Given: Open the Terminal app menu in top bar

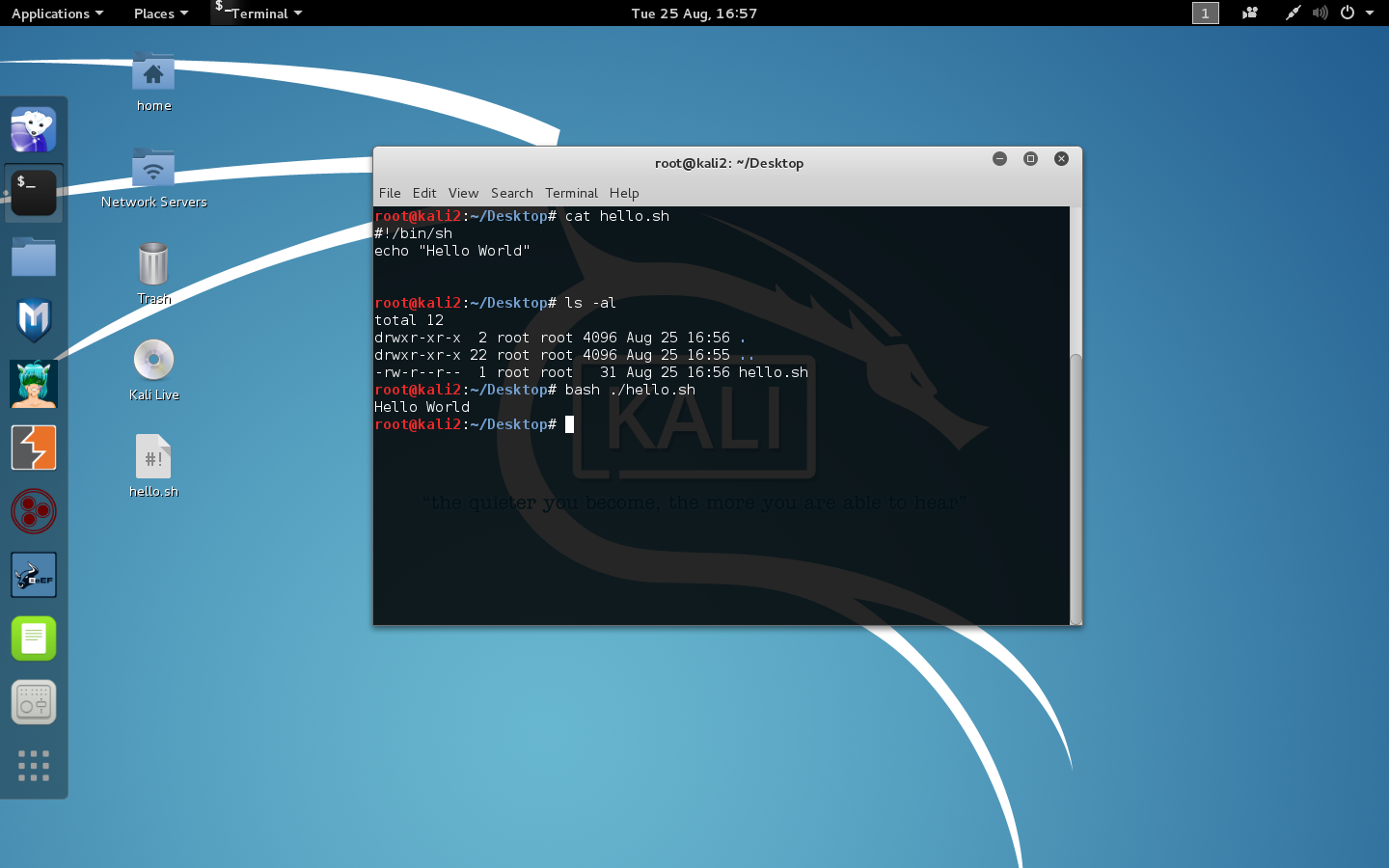Looking at the screenshot, I should 259,14.
